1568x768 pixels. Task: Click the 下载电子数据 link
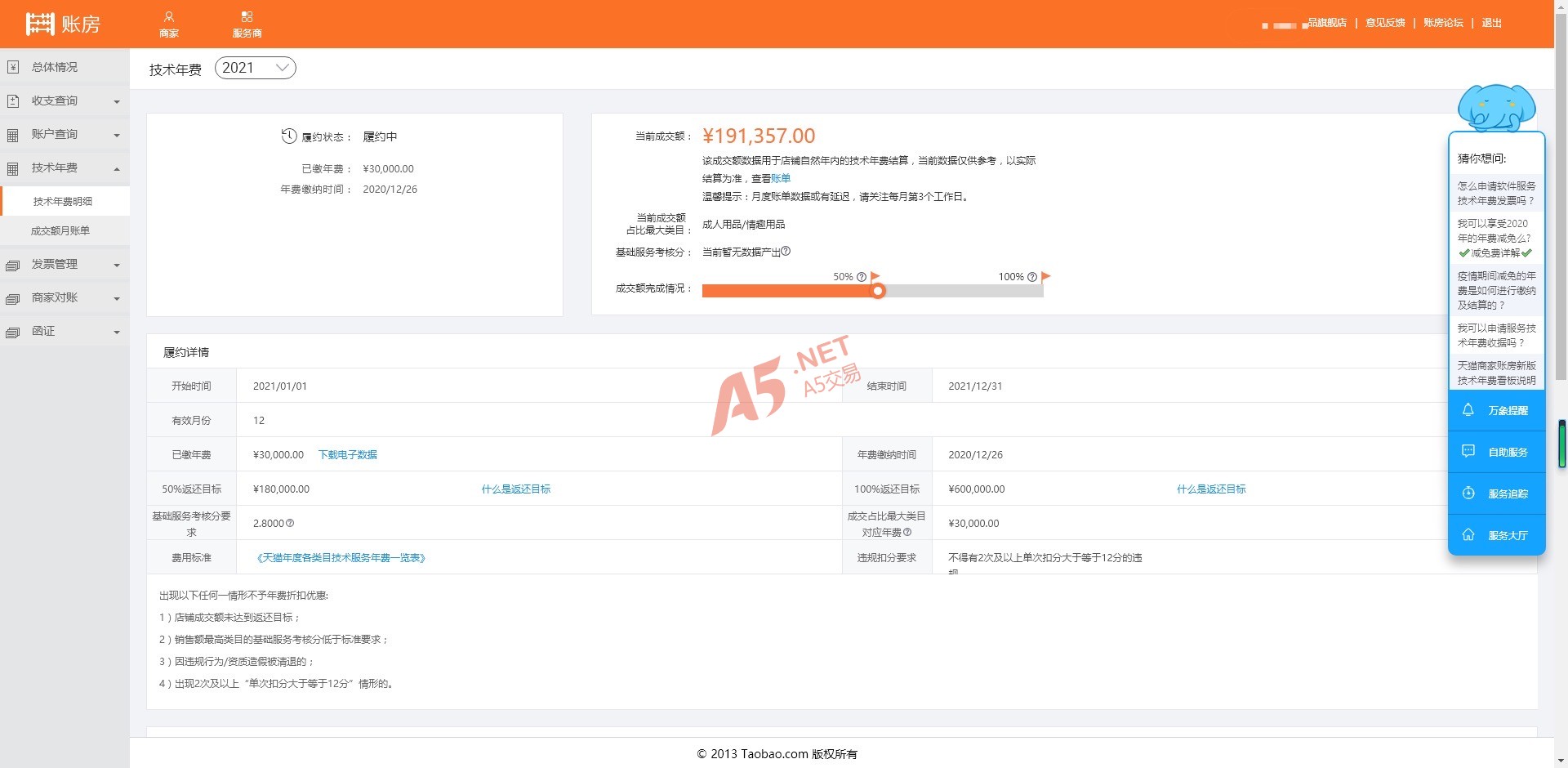tap(348, 455)
